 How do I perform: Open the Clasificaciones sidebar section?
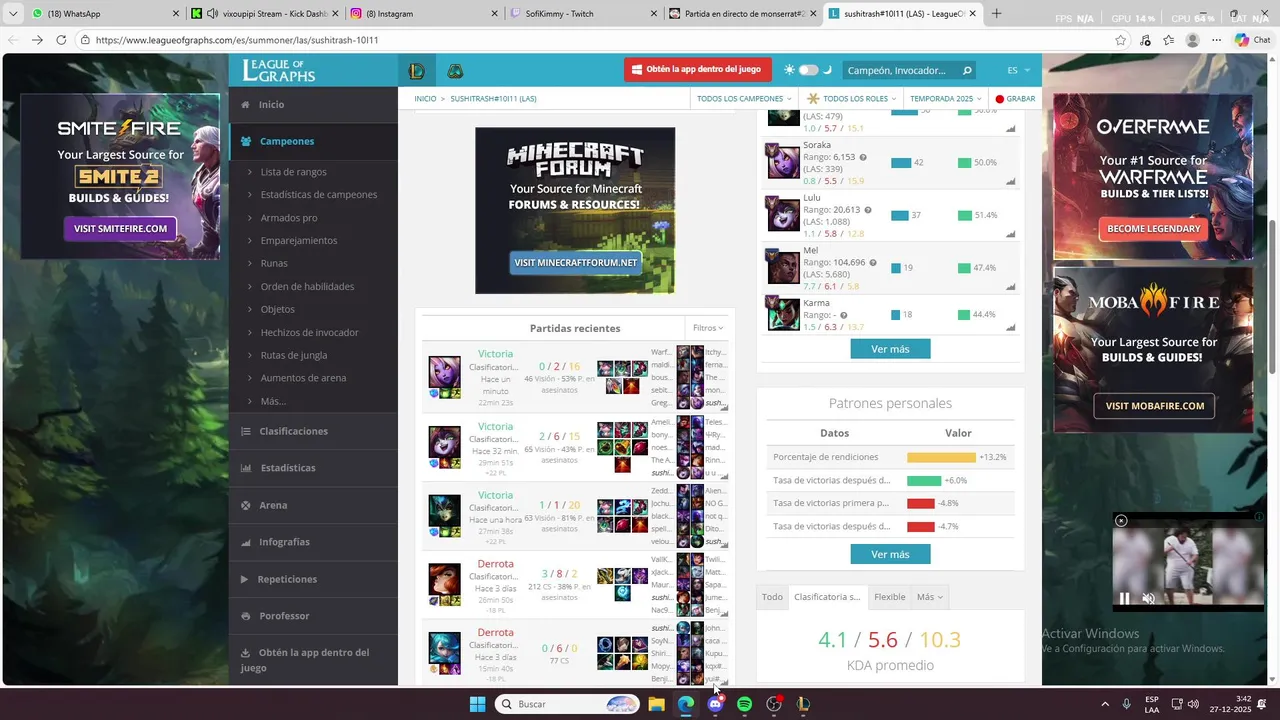(x=313, y=431)
